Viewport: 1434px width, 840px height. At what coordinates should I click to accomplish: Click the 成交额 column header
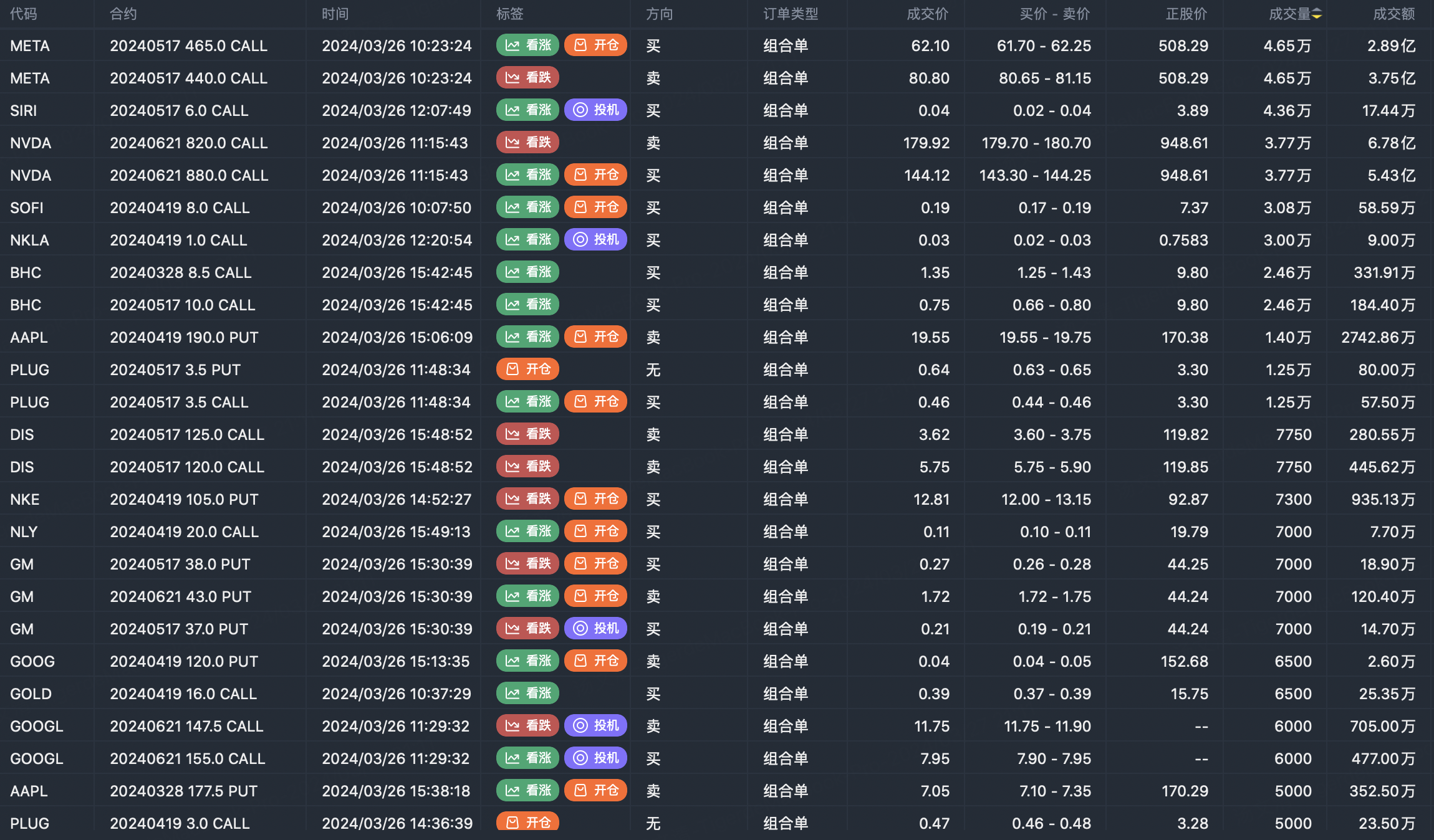[1393, 14]
